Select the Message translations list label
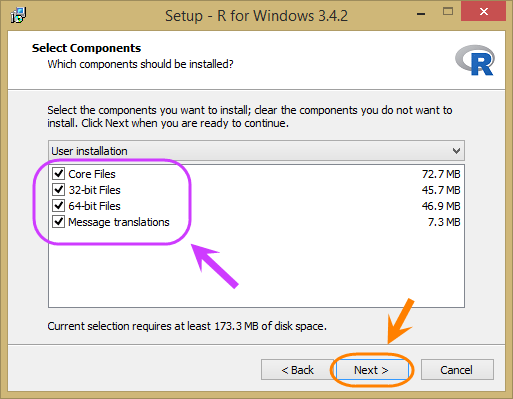 119,222
